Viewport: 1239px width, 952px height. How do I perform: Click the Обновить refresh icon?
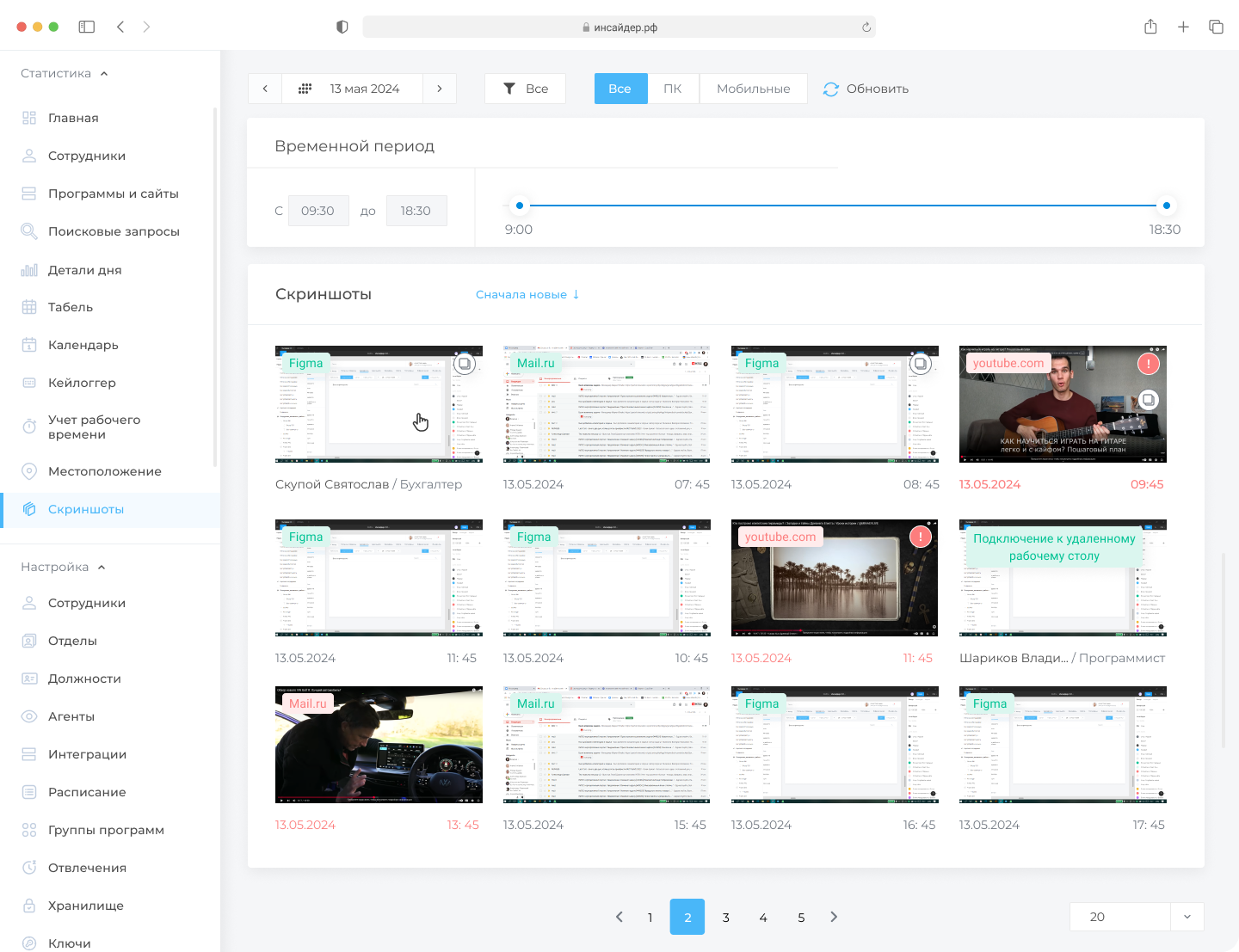pos(830,89)
